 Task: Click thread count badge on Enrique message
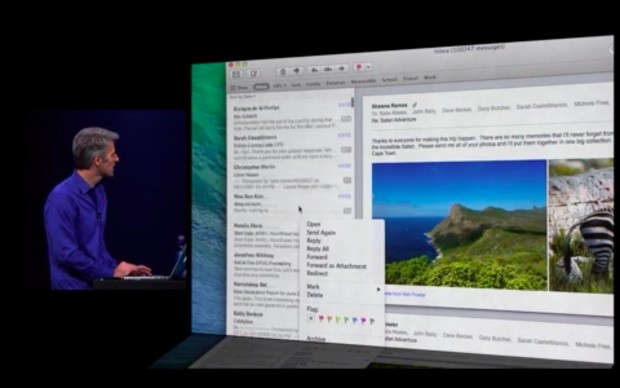click(346, 119)
